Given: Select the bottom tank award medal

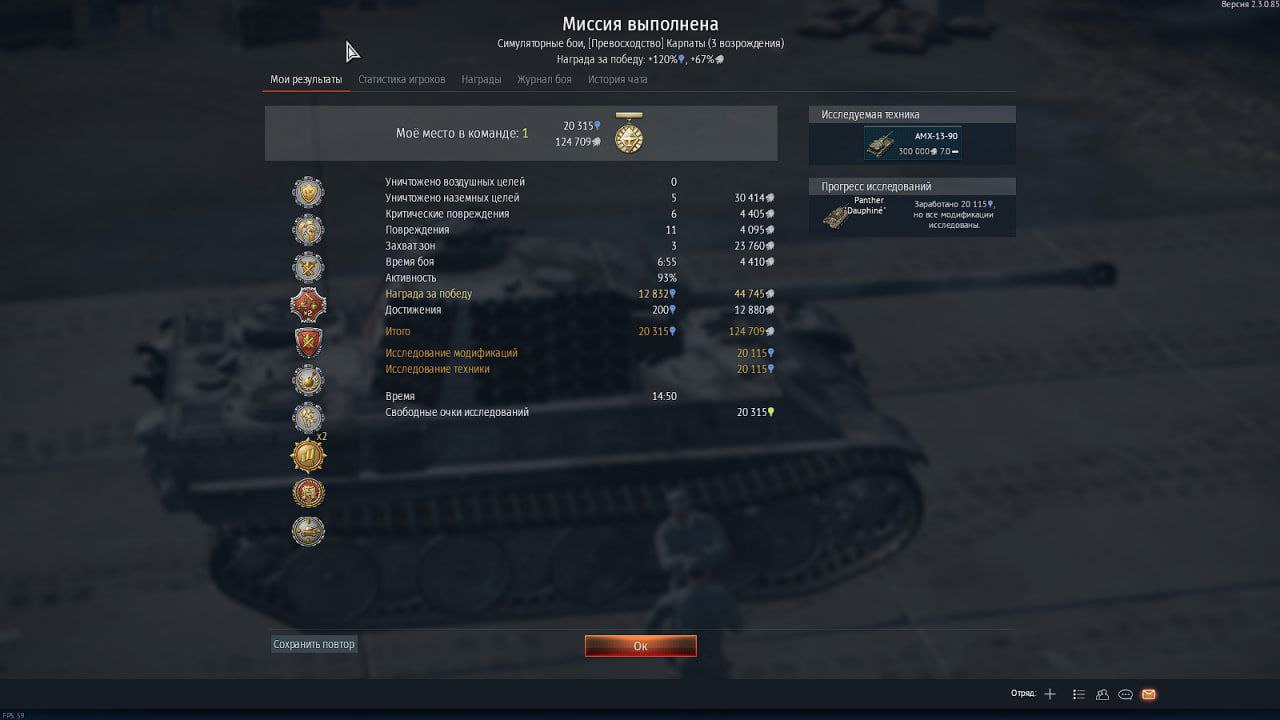Looking at the screenshot, I should pos(308,531).
